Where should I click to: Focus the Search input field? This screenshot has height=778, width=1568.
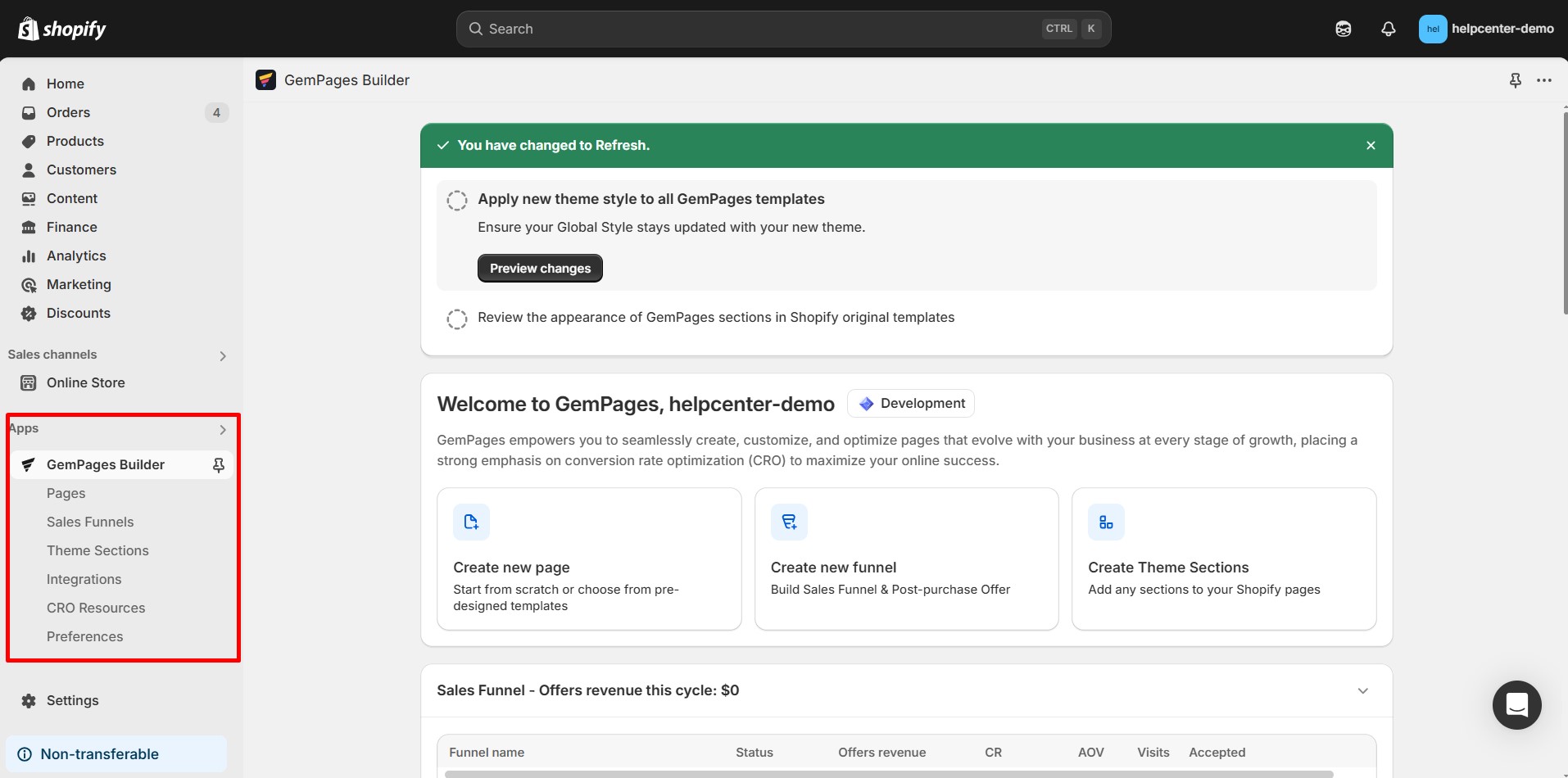point(754,29)
